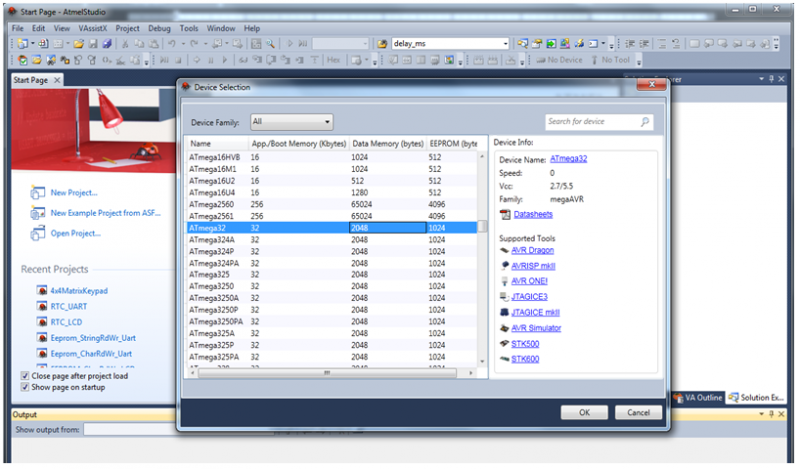The image size is (800, 469).
Task: Expand the Undo history dropdown arrow
Action: [x=183, y=44]
